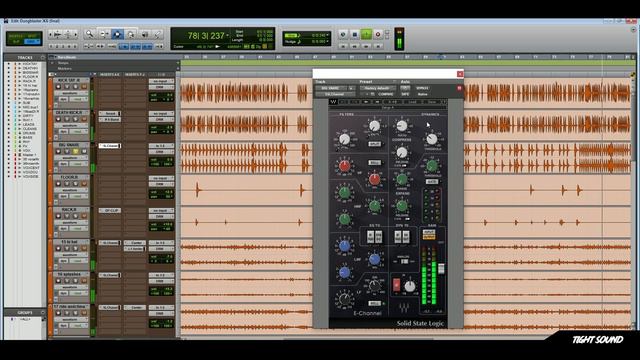Image resolution: width=640 pixels, height=360 pixels.
Task: Select DRUMS in the Tracks list
Action: [x=29, y=133]
